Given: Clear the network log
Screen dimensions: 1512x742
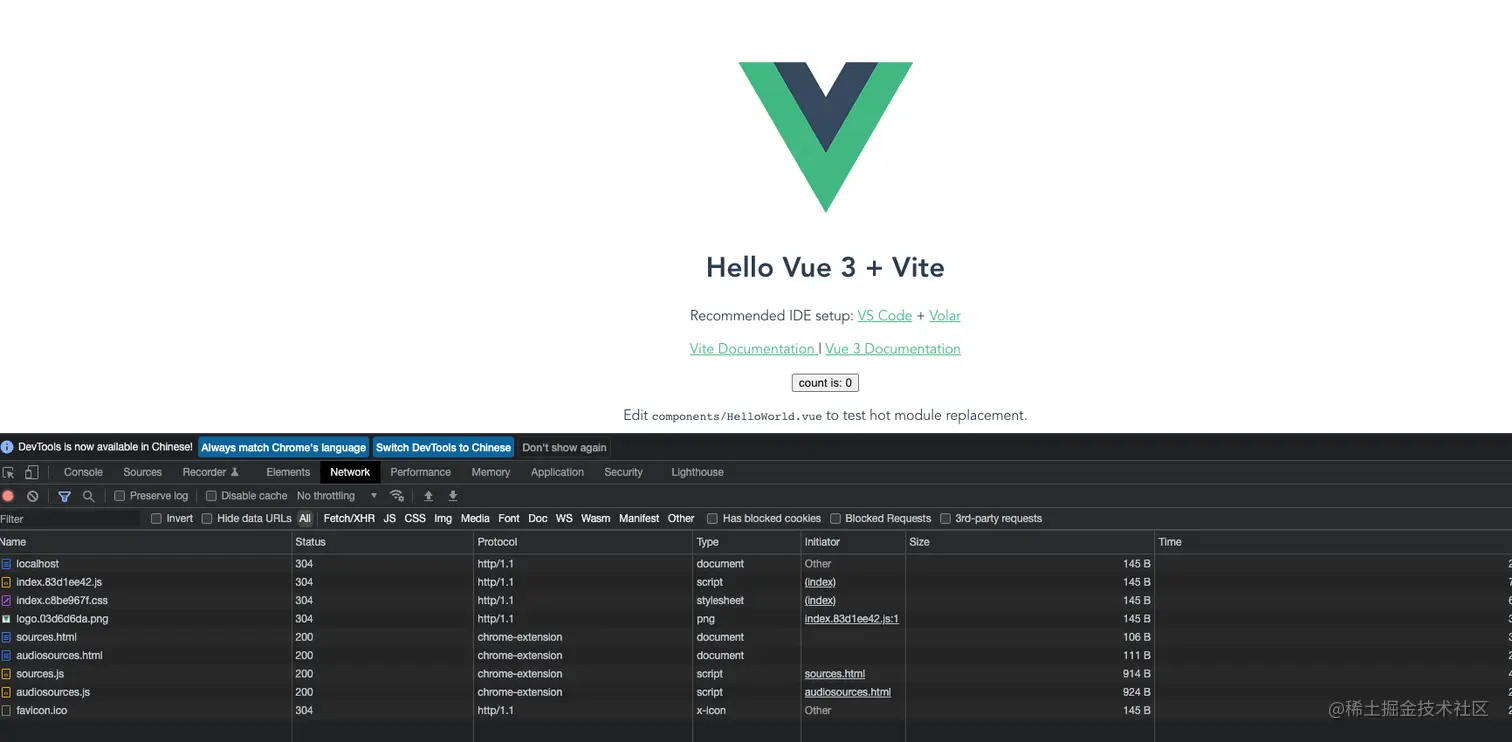Looking at the screenshot, I should pos(33,496).
